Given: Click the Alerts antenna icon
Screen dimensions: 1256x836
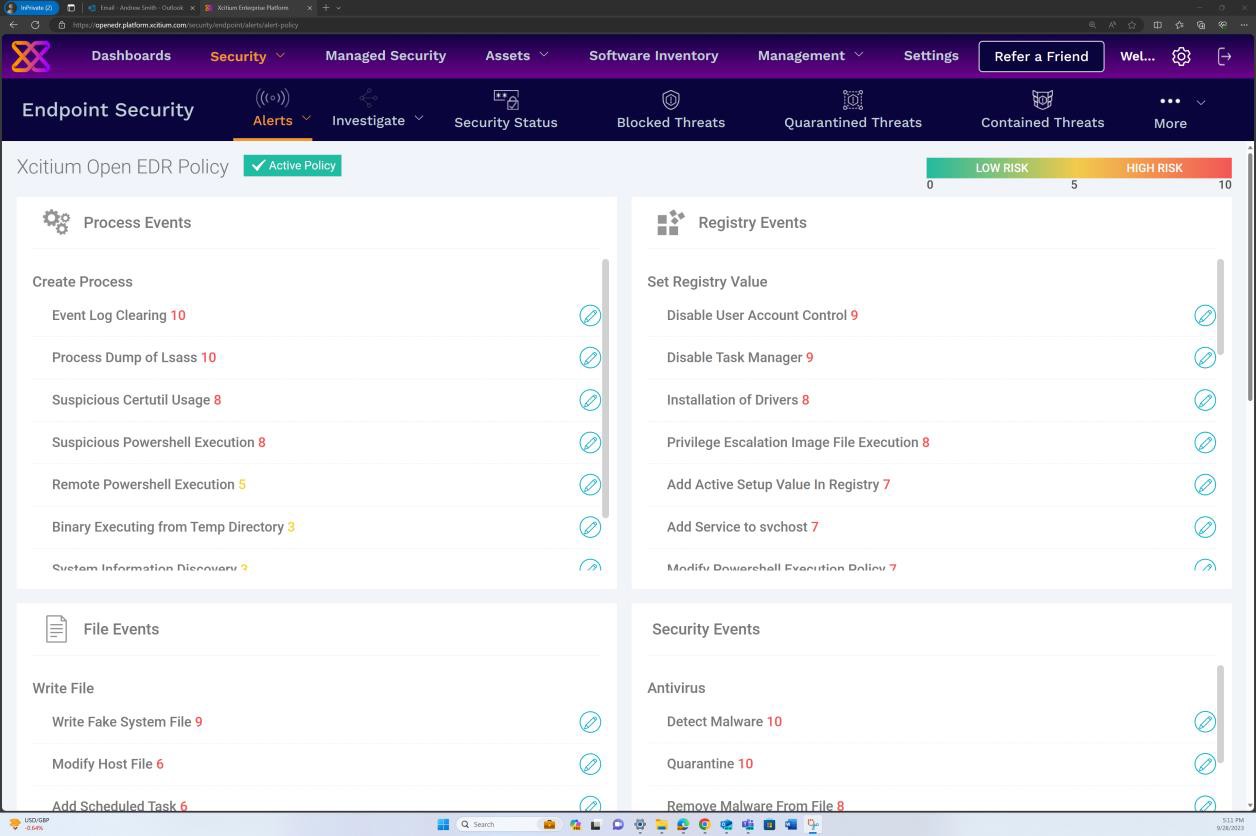Looking at the screenshot, I should click(271, 97).
